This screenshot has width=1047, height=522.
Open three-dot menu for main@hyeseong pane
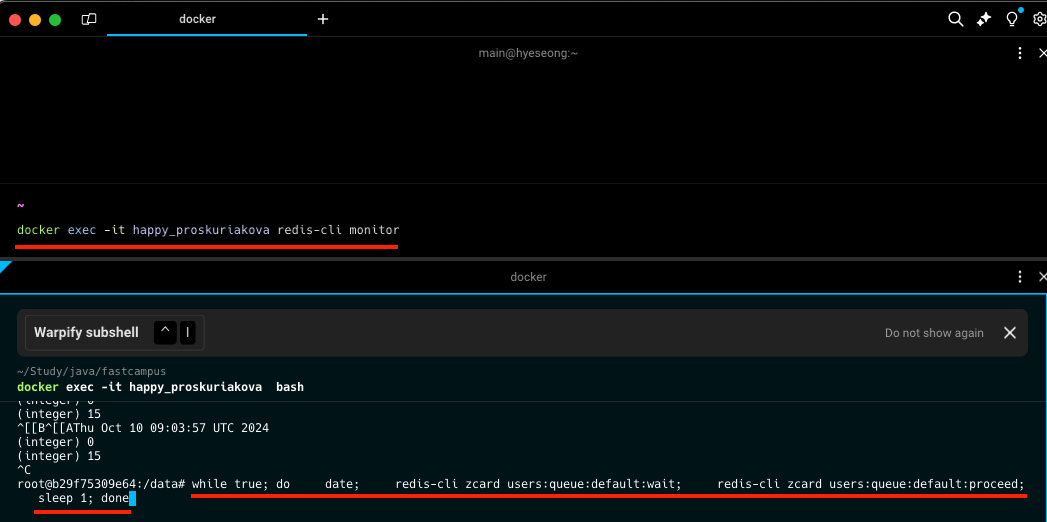point(1020,53)
